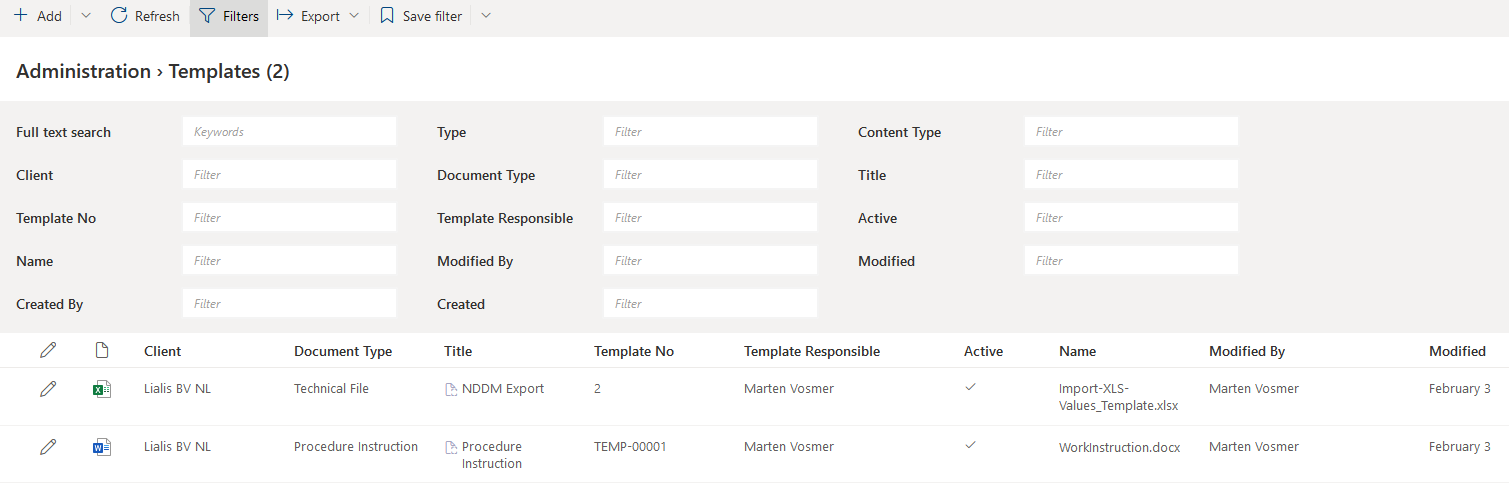Screen dimensions: 1509x489
Task: Click the edit pencil for Procedure Instruction row
Action: [x=47, y=447]
